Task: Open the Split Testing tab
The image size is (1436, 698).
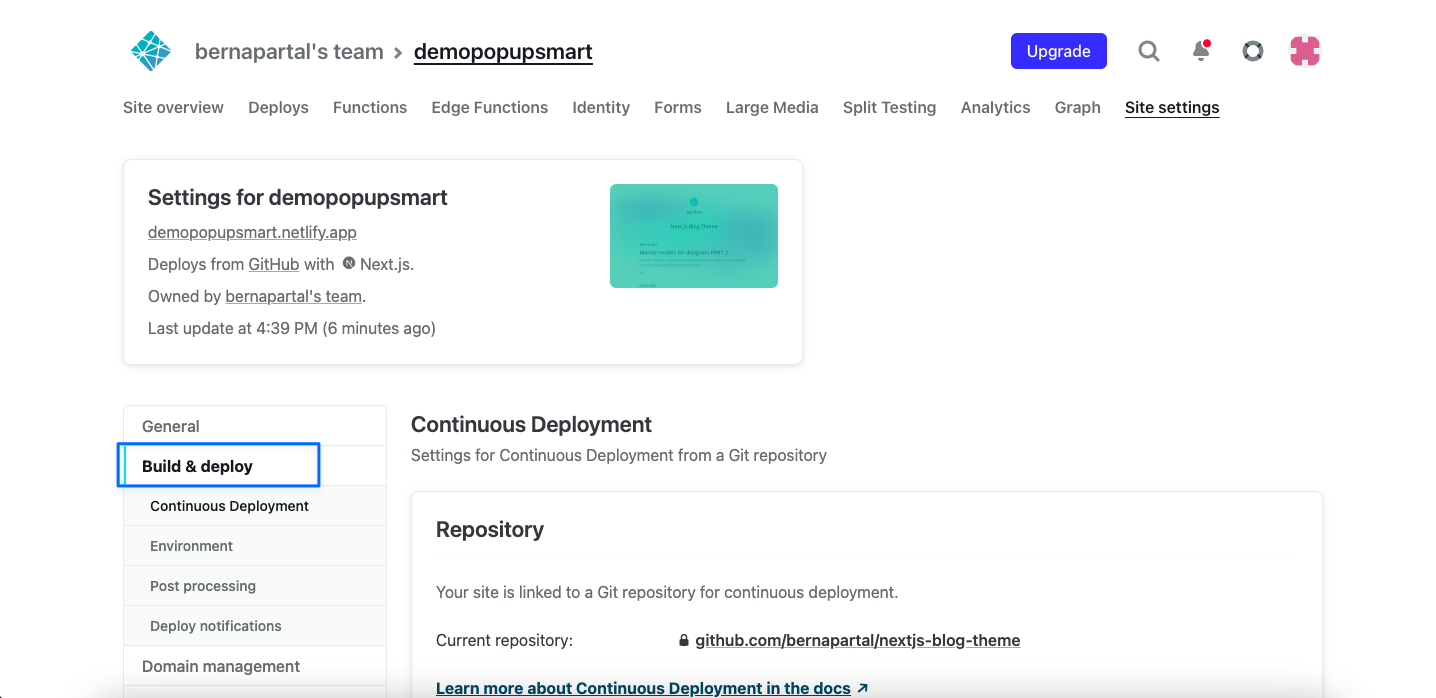Action: tap(890, 107)
